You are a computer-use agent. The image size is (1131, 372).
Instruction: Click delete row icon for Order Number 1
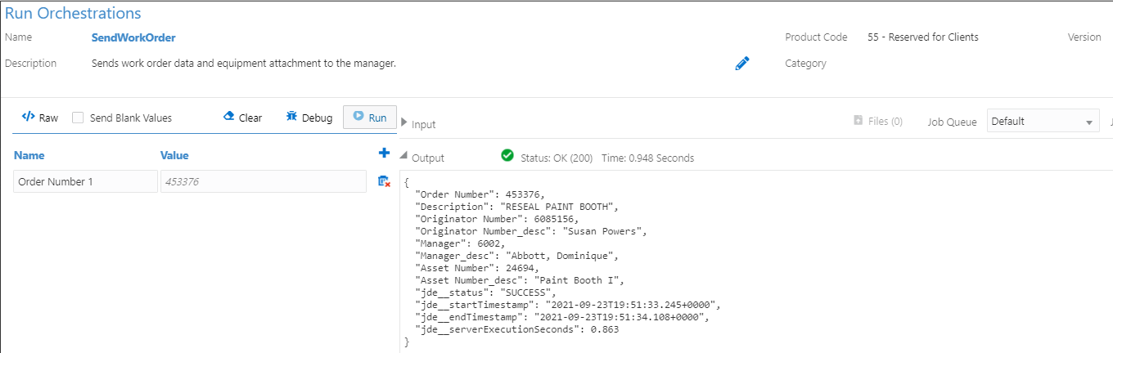pyautogui.click(x=384, y=182)
